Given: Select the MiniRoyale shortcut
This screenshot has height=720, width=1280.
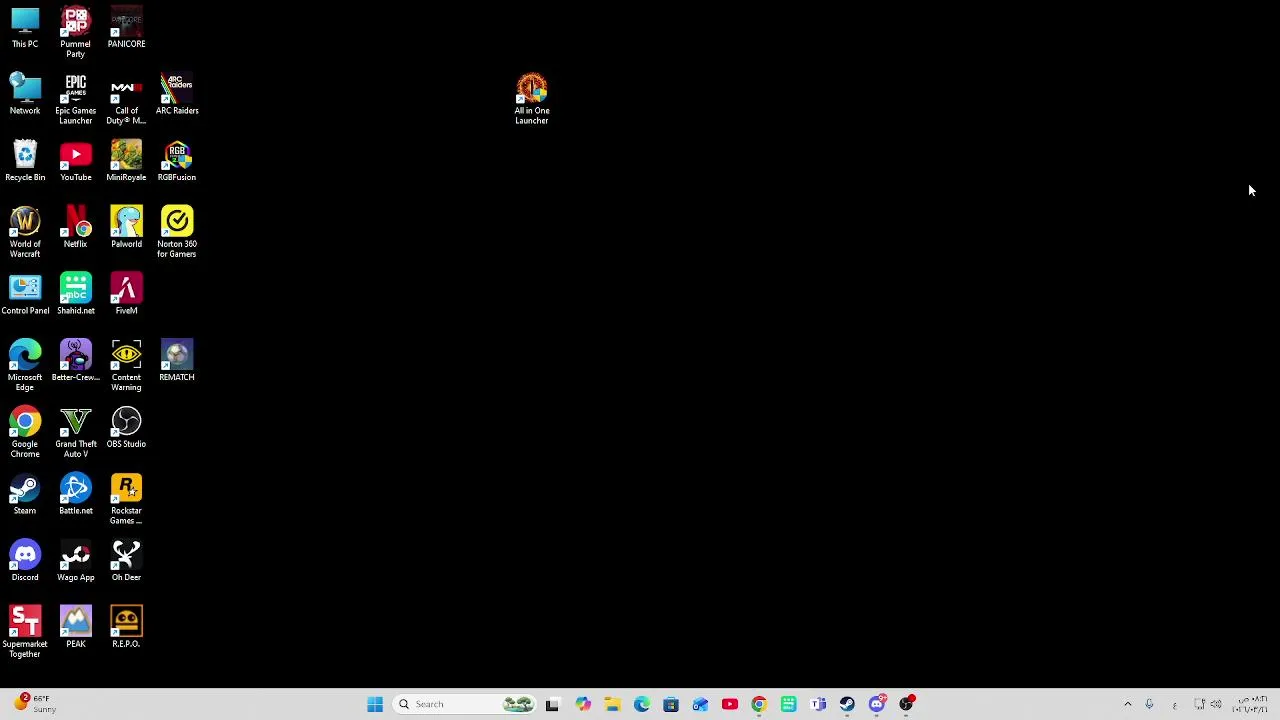Looking at the screenshot, I should 126,162.
